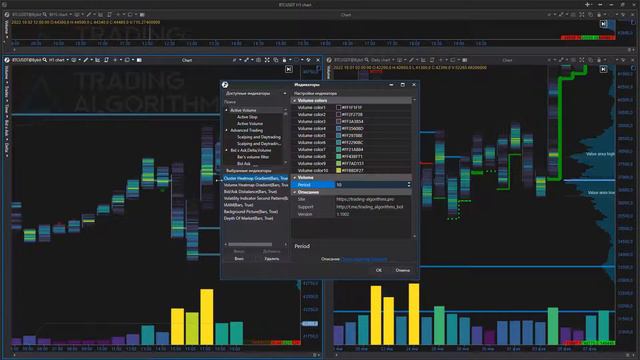Click the Вниз button
This screenshot has width=640, height=360.
(x=239, y=259)
